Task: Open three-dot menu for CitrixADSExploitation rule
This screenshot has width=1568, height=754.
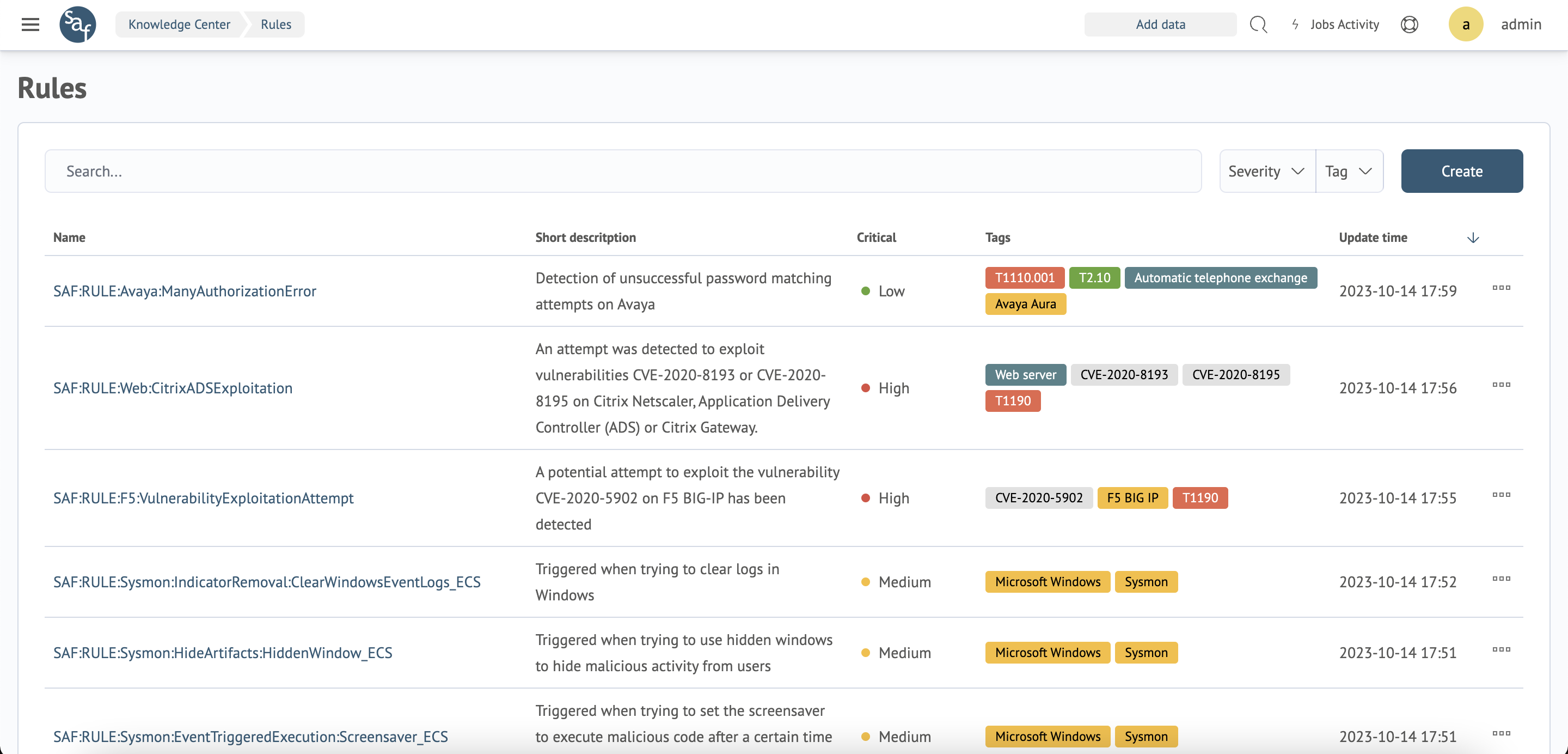Action: (1500, 385)
